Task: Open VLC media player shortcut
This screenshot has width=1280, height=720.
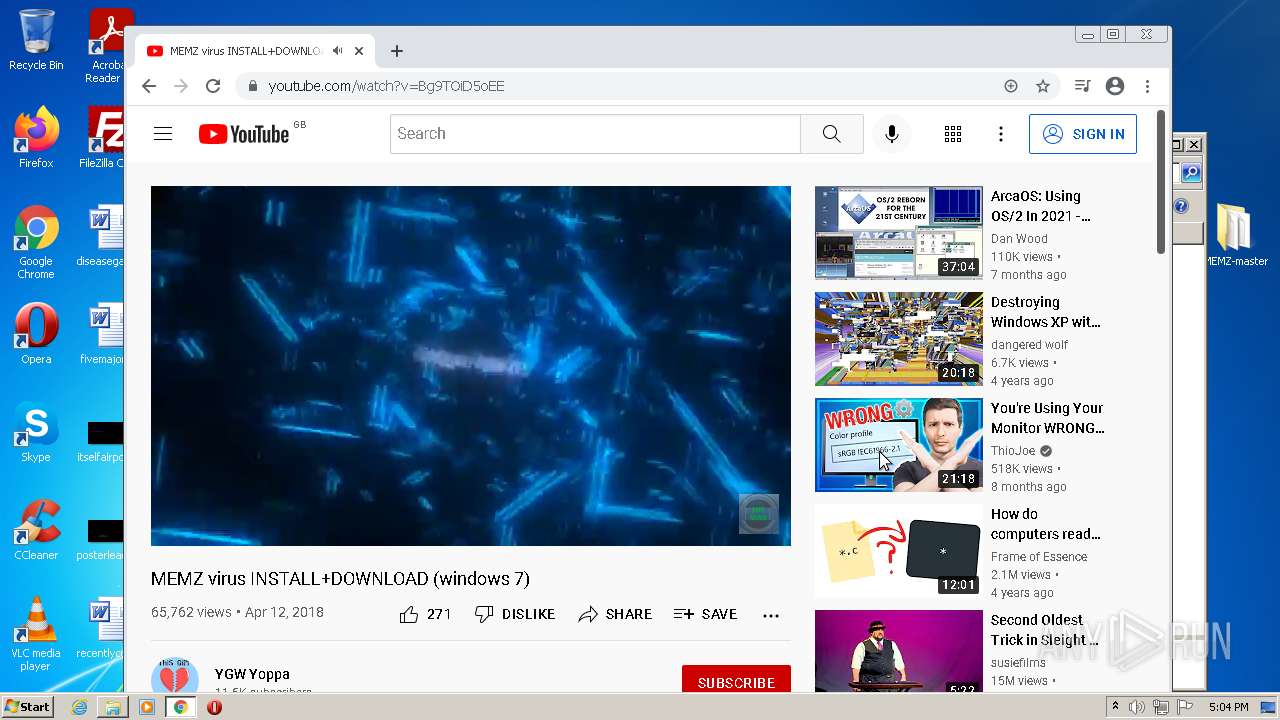Action: (x=36, y=634)
